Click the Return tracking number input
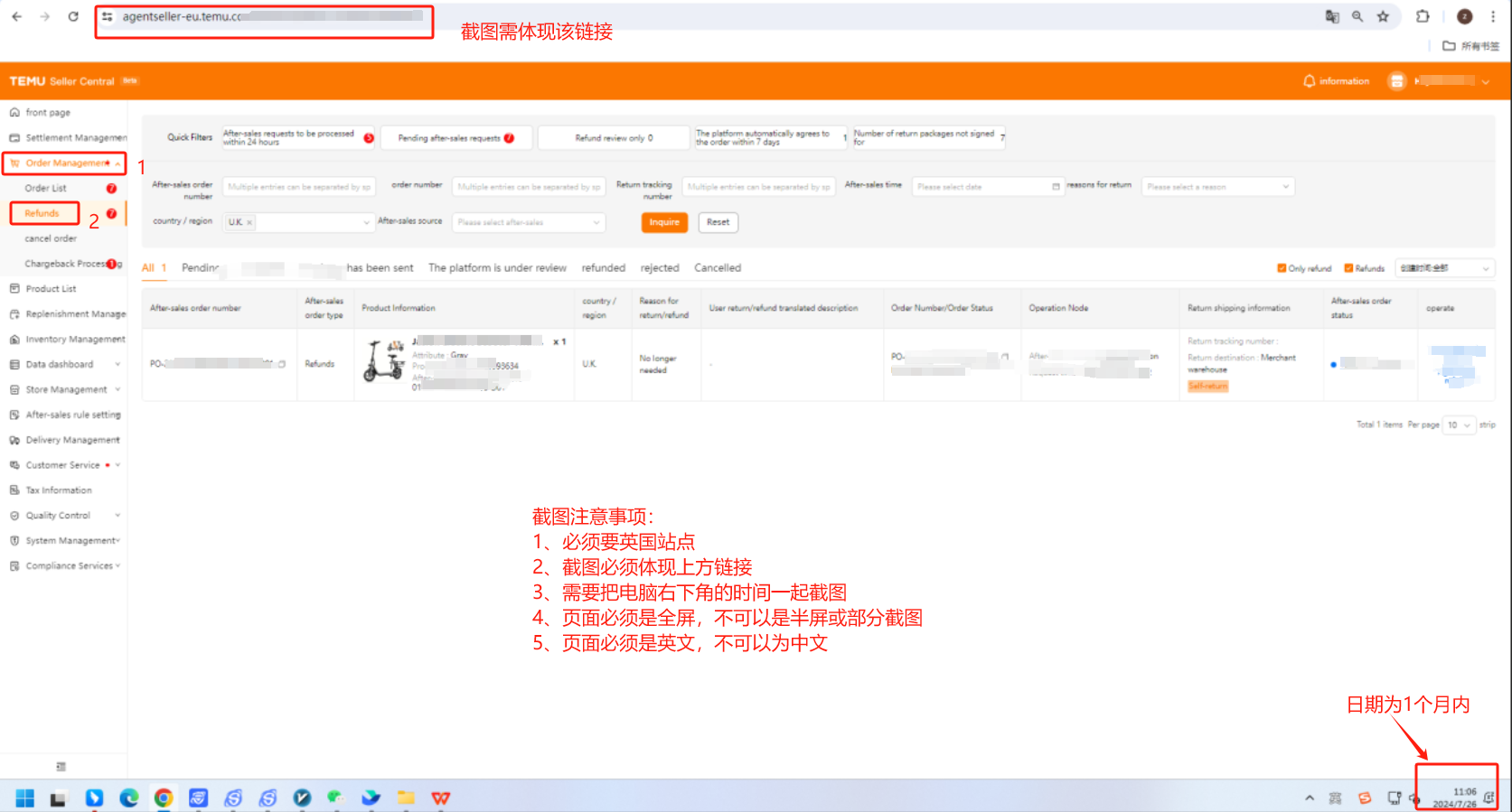The width and height of the screenshot is (1512, 812). (x=758, y=187)
